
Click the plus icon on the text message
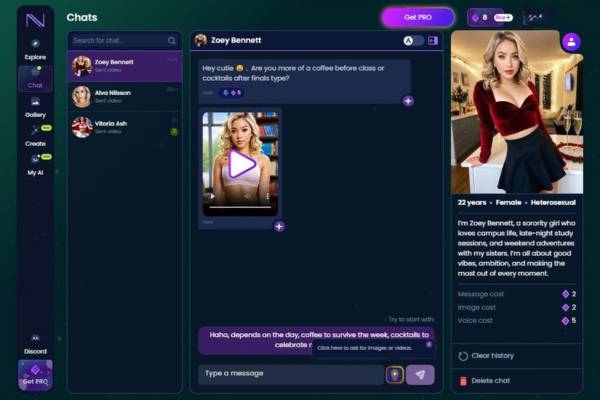(x=408, y=101)
